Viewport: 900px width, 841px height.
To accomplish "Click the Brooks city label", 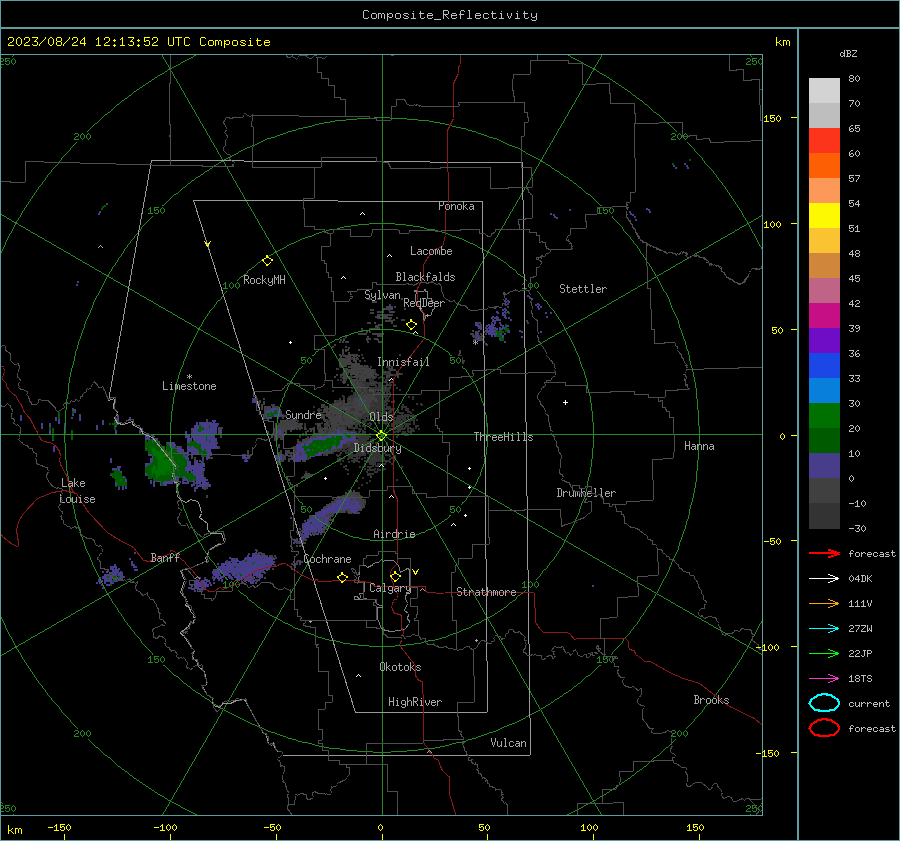I will pos(711,700).
